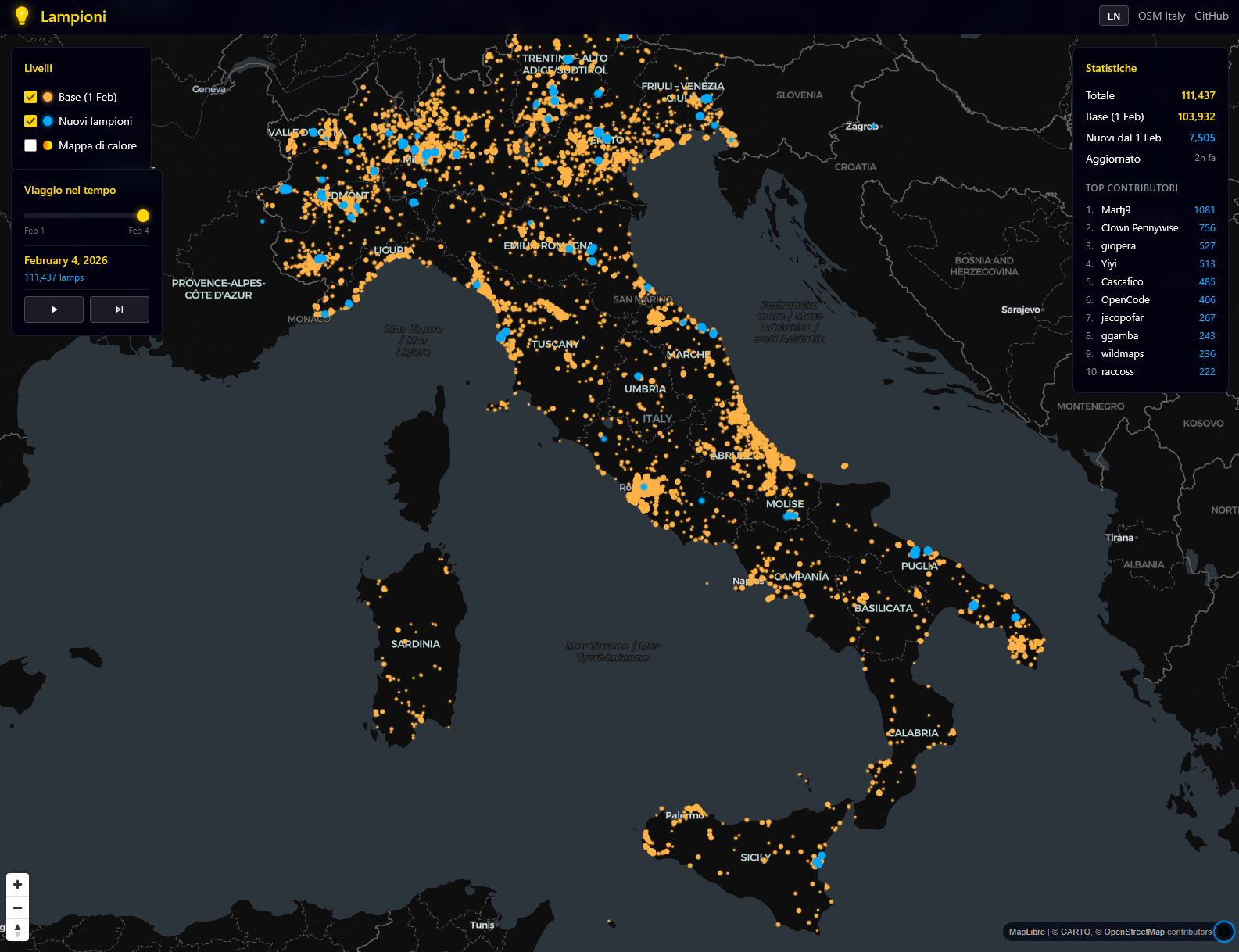Click the Lampioni lightbulb logo icon
Image resolution: width=1239 pixels, height=952 pixels.
pos(22,16)
